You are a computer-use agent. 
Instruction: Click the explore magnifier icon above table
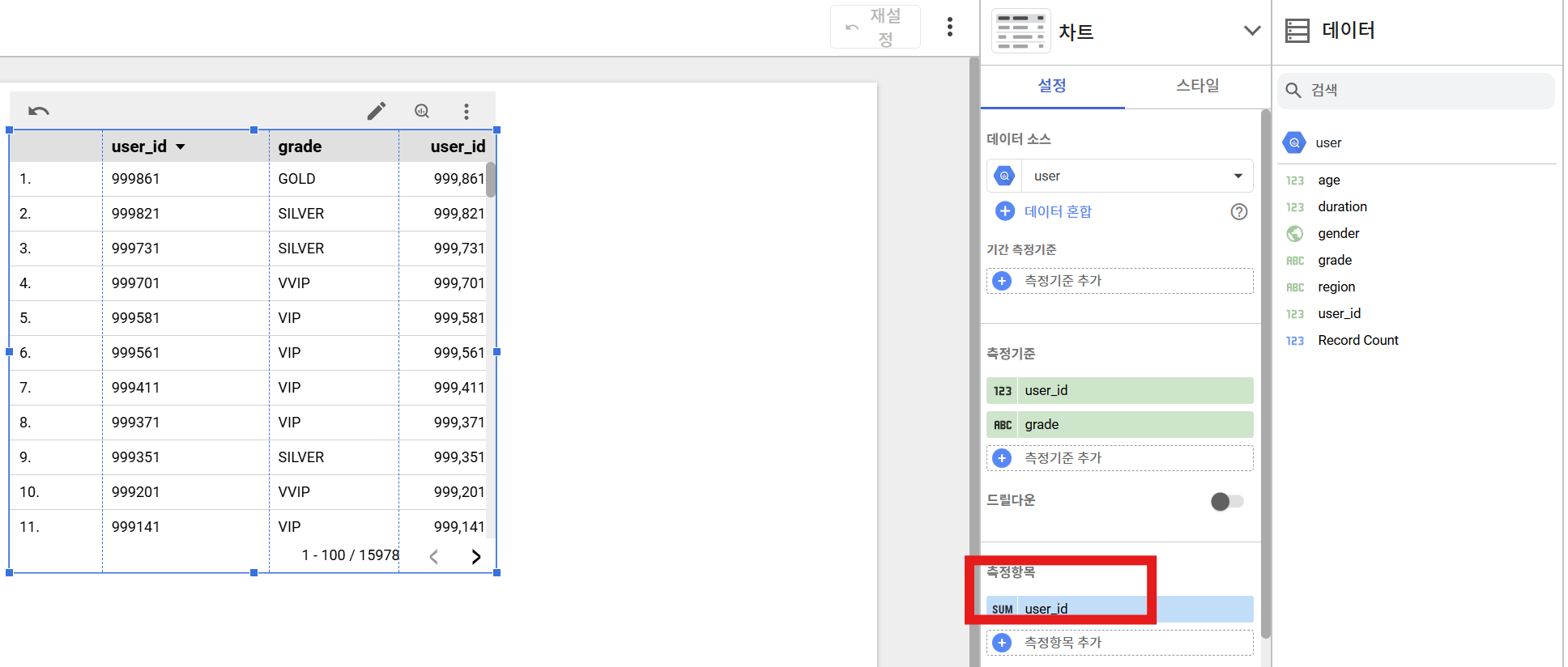(422, 111)
